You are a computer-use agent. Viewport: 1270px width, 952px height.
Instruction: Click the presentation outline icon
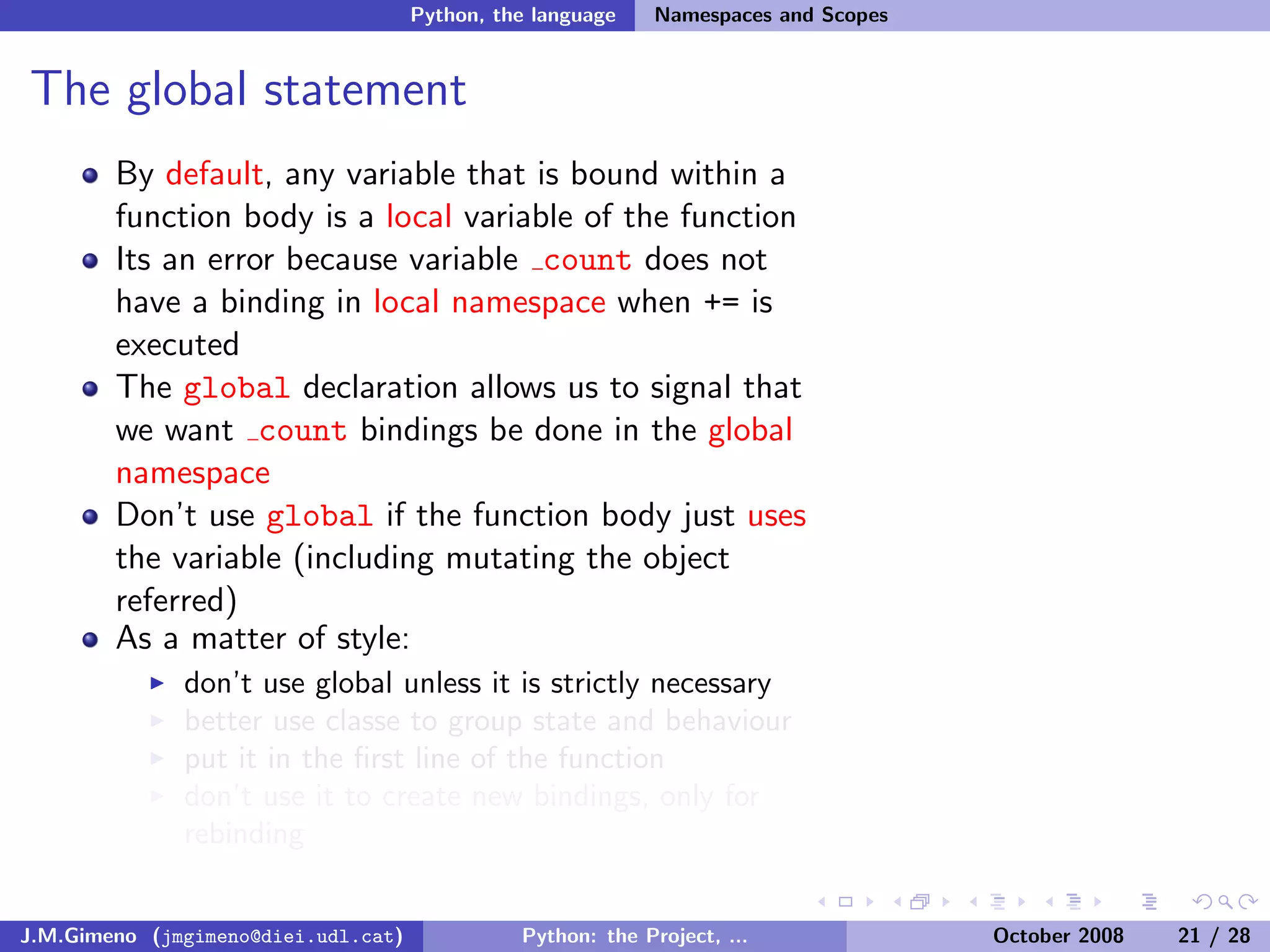(1149, 902)
